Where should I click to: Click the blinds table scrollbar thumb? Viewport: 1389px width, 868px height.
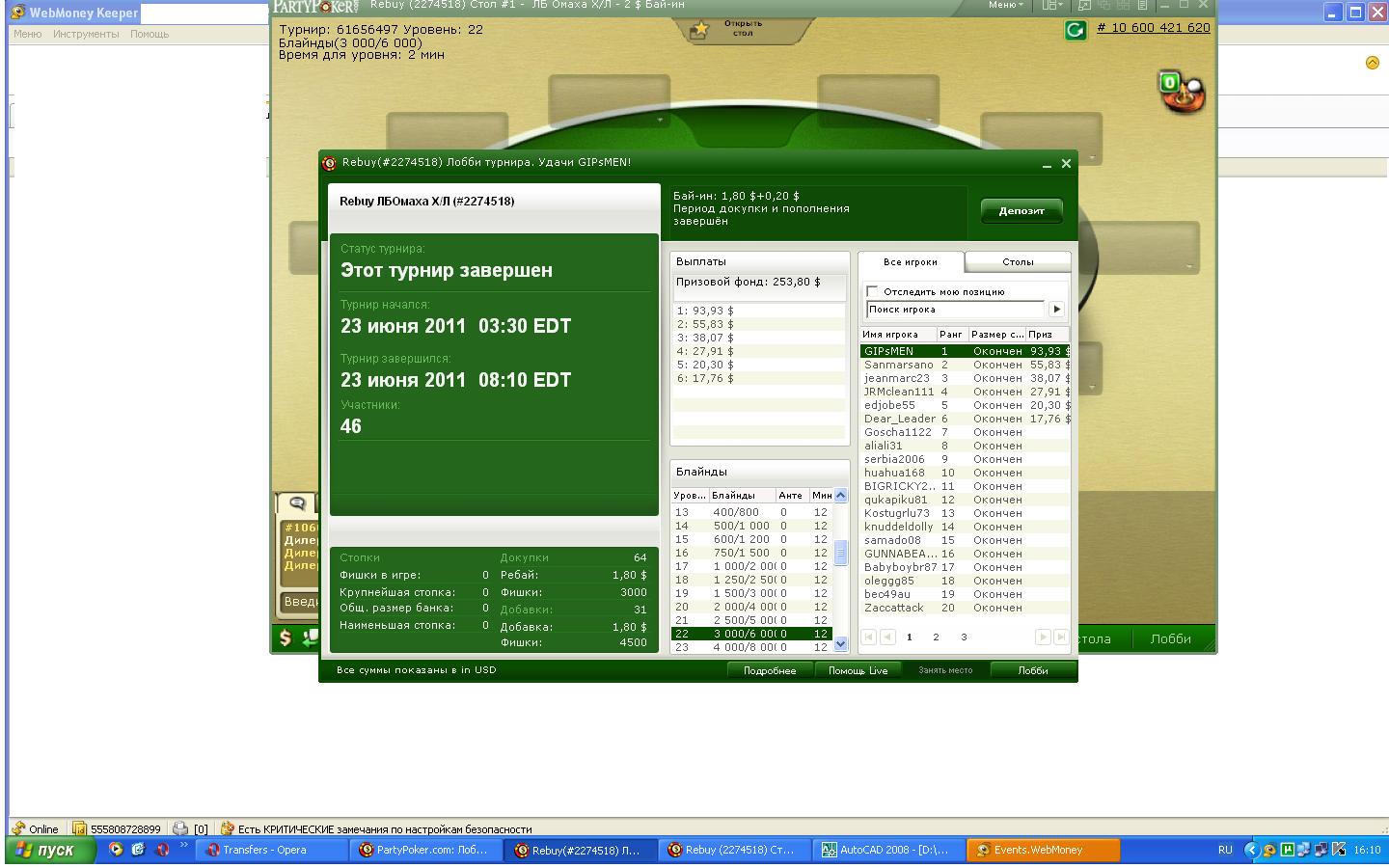click(840, 553)
